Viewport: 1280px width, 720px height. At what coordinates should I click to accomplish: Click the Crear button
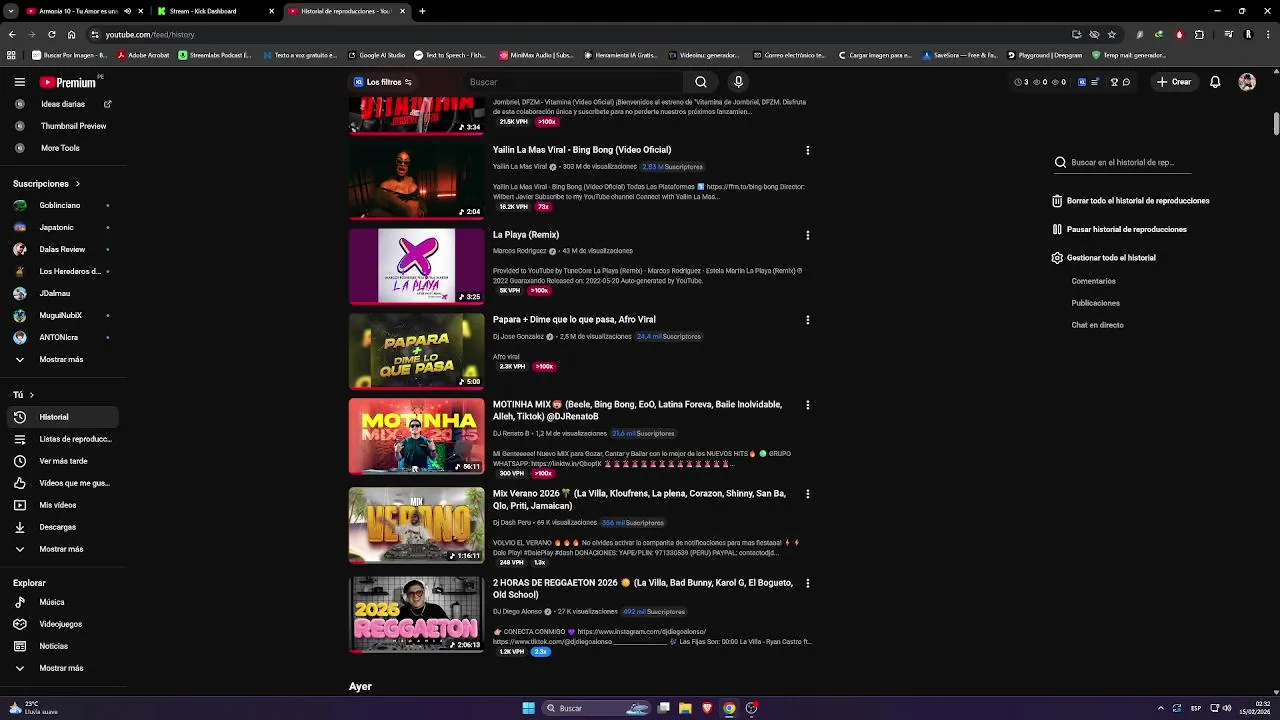(x=1174, y=82)
